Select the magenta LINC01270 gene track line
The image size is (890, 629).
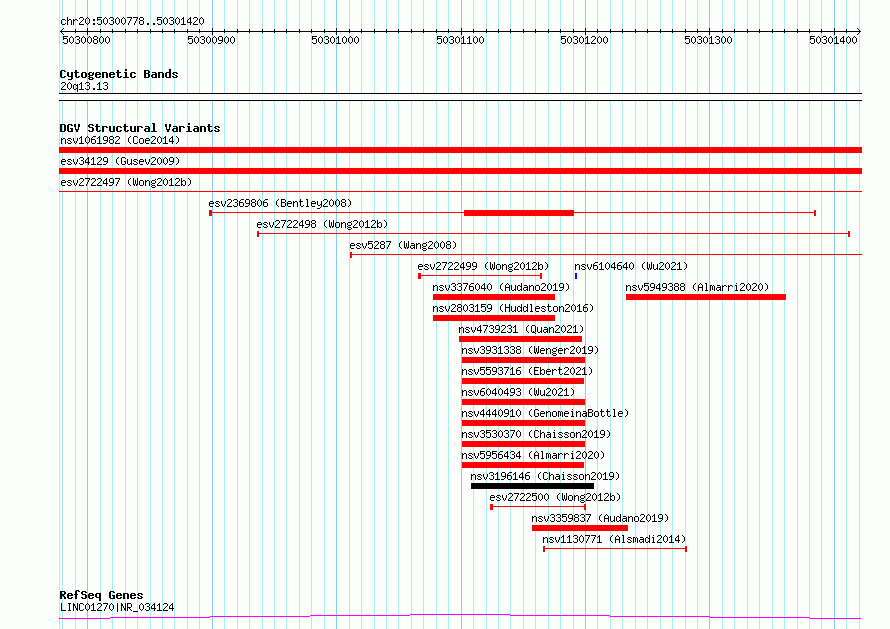460,617
